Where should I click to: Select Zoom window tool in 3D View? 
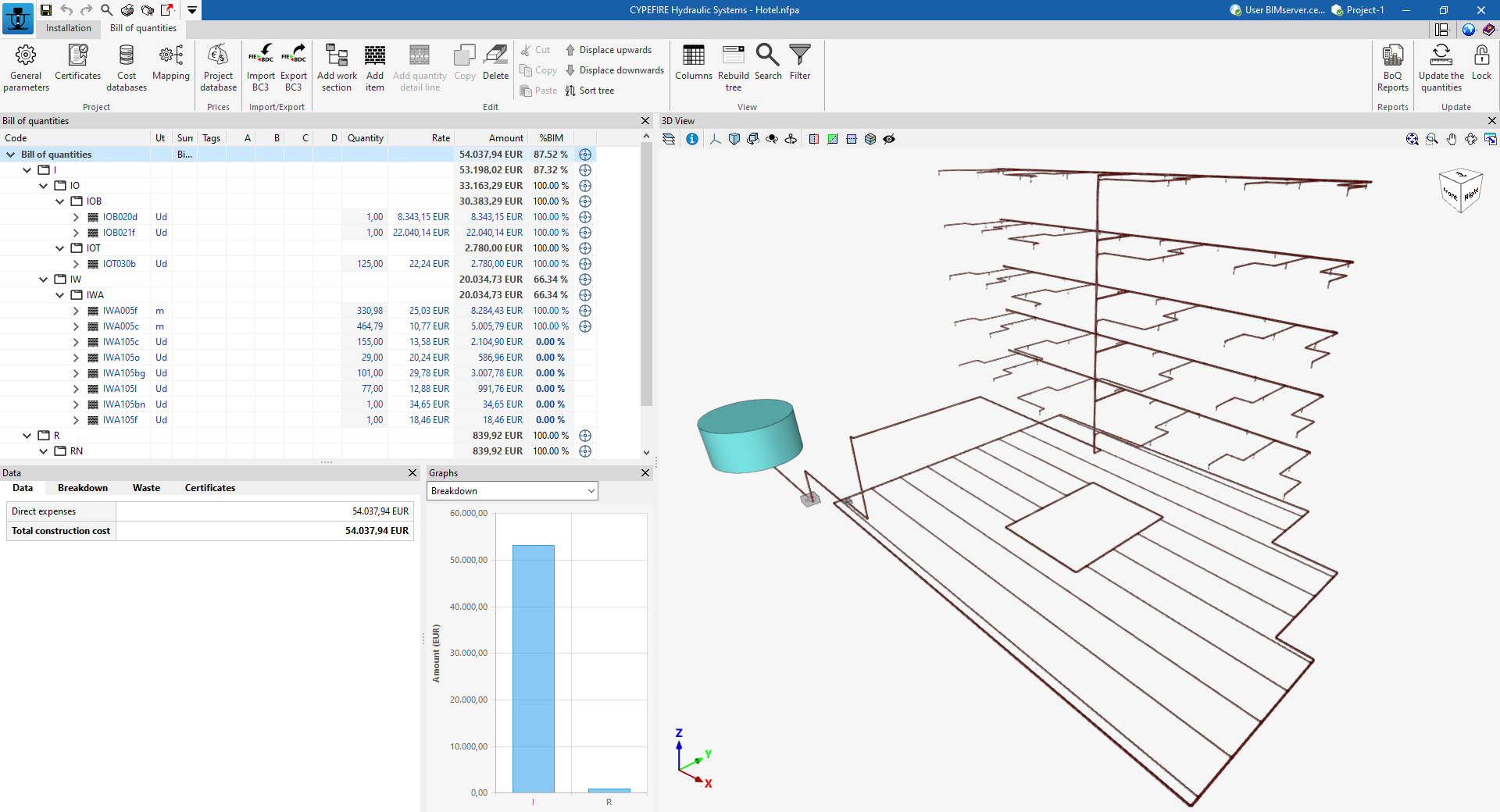click(x=1432, y=139)
